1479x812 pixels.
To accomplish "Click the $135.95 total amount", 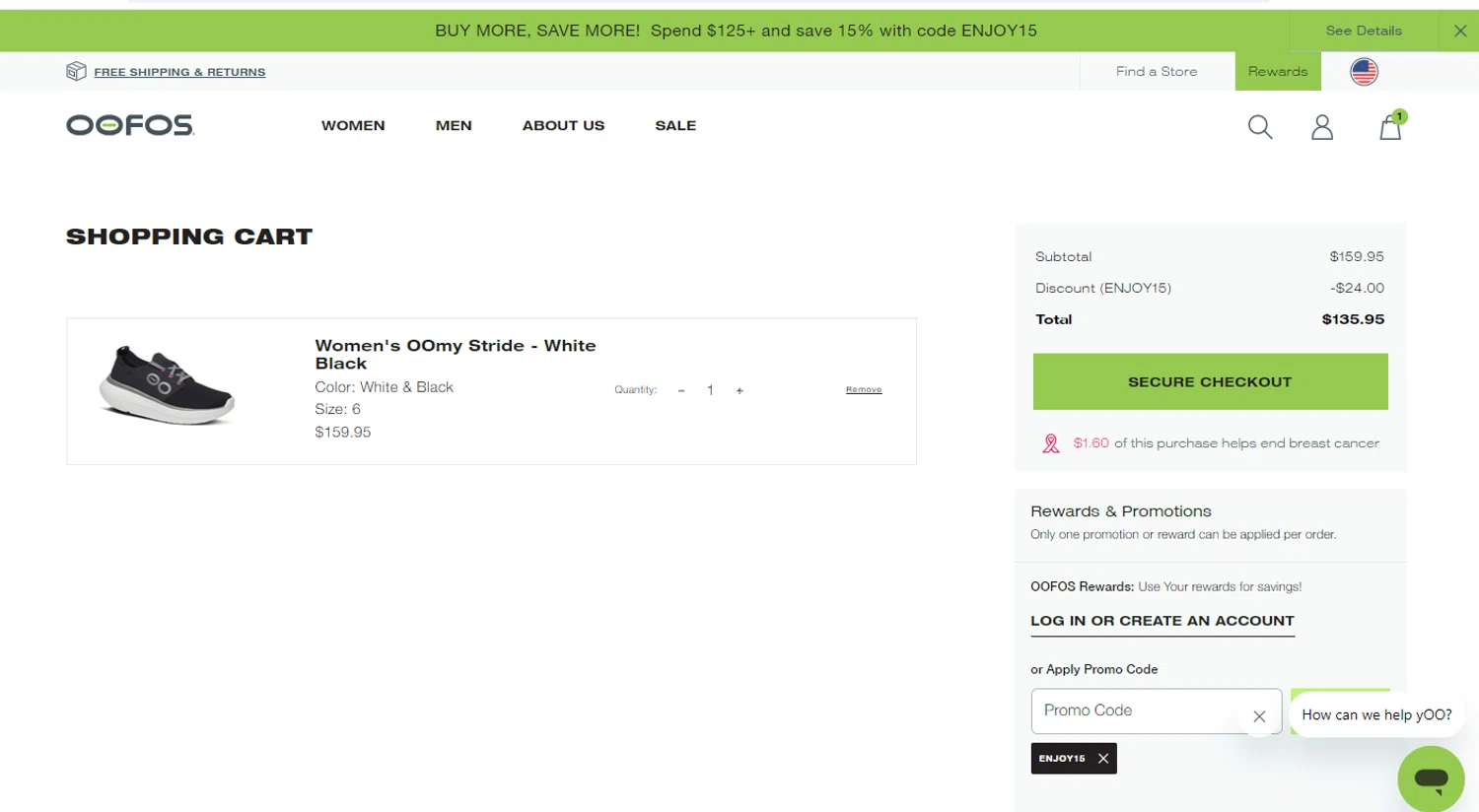I will [x=1353, y=319].
